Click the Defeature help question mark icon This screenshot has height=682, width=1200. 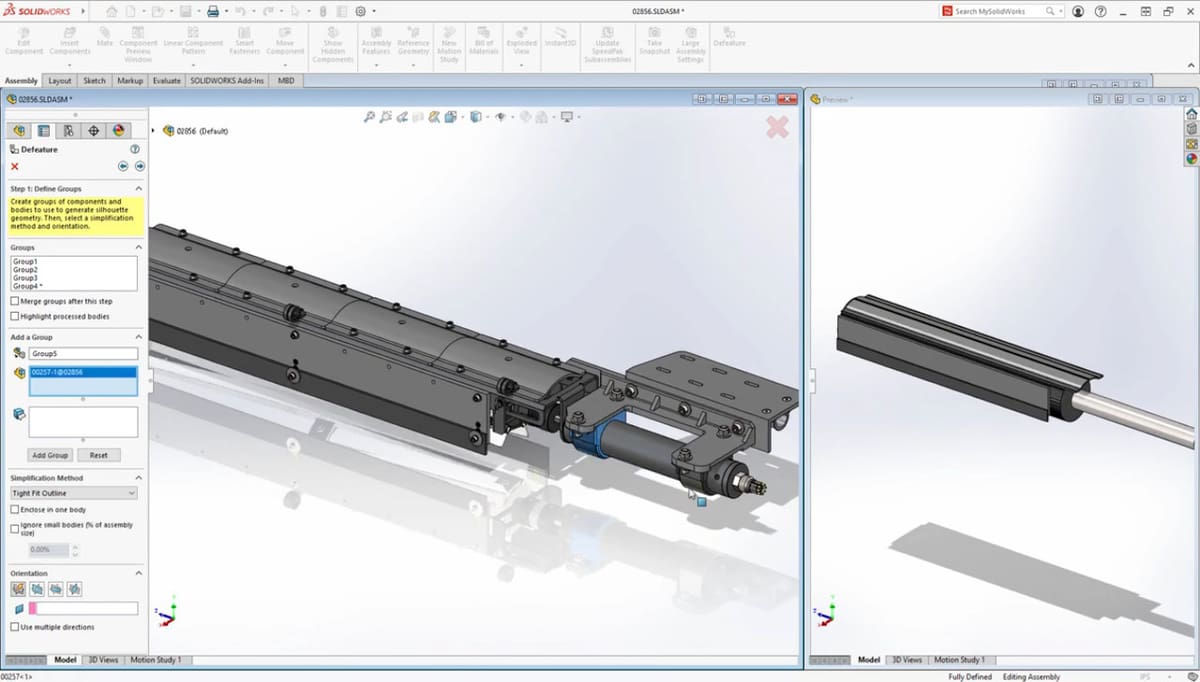[x=135, y=149]
